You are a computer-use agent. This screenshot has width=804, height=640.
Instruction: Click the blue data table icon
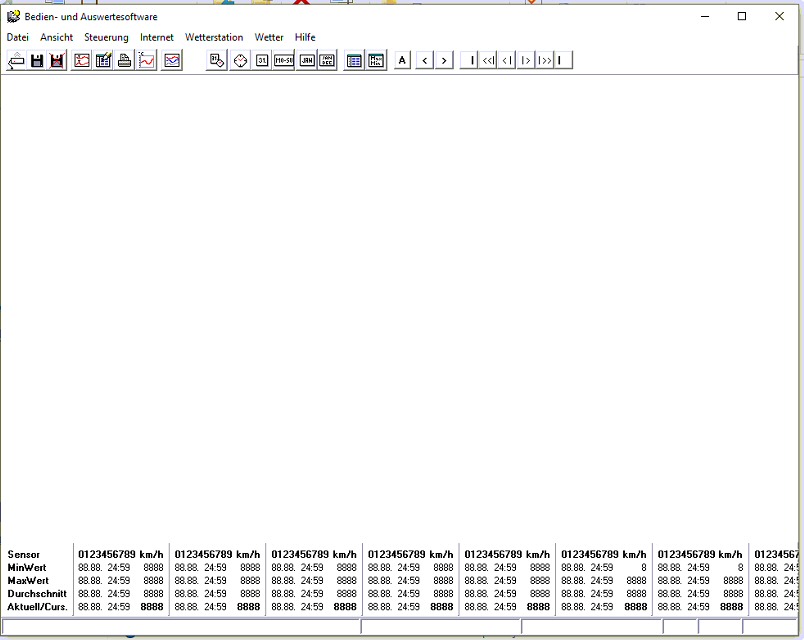point(354,61)
